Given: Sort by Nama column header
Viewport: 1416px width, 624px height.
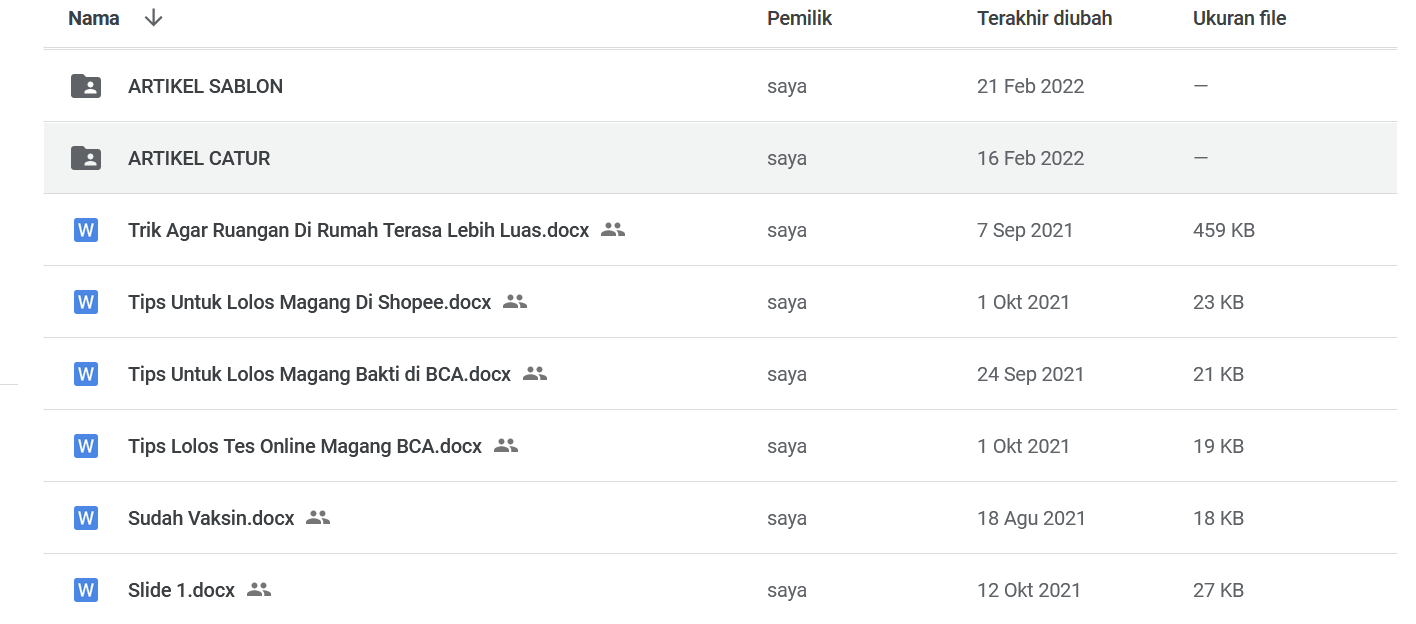Looking at the screenshot, I should (94, 18).
